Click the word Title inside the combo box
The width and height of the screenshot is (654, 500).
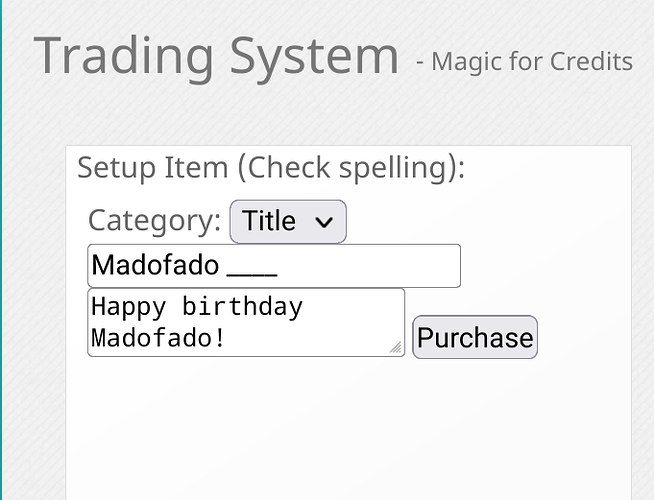(269, 221)
